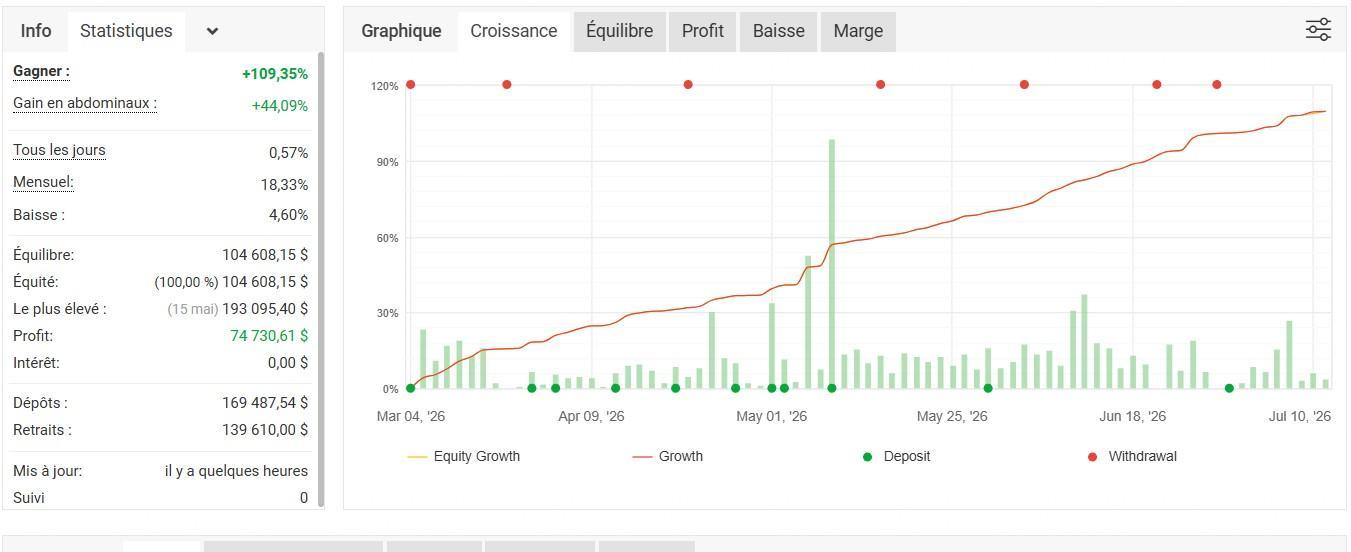Image resolution: width=1351 pixels, height=552 pixels.
Task: Click the 74 730,61 $ profit value
Action: pos(269,336)
